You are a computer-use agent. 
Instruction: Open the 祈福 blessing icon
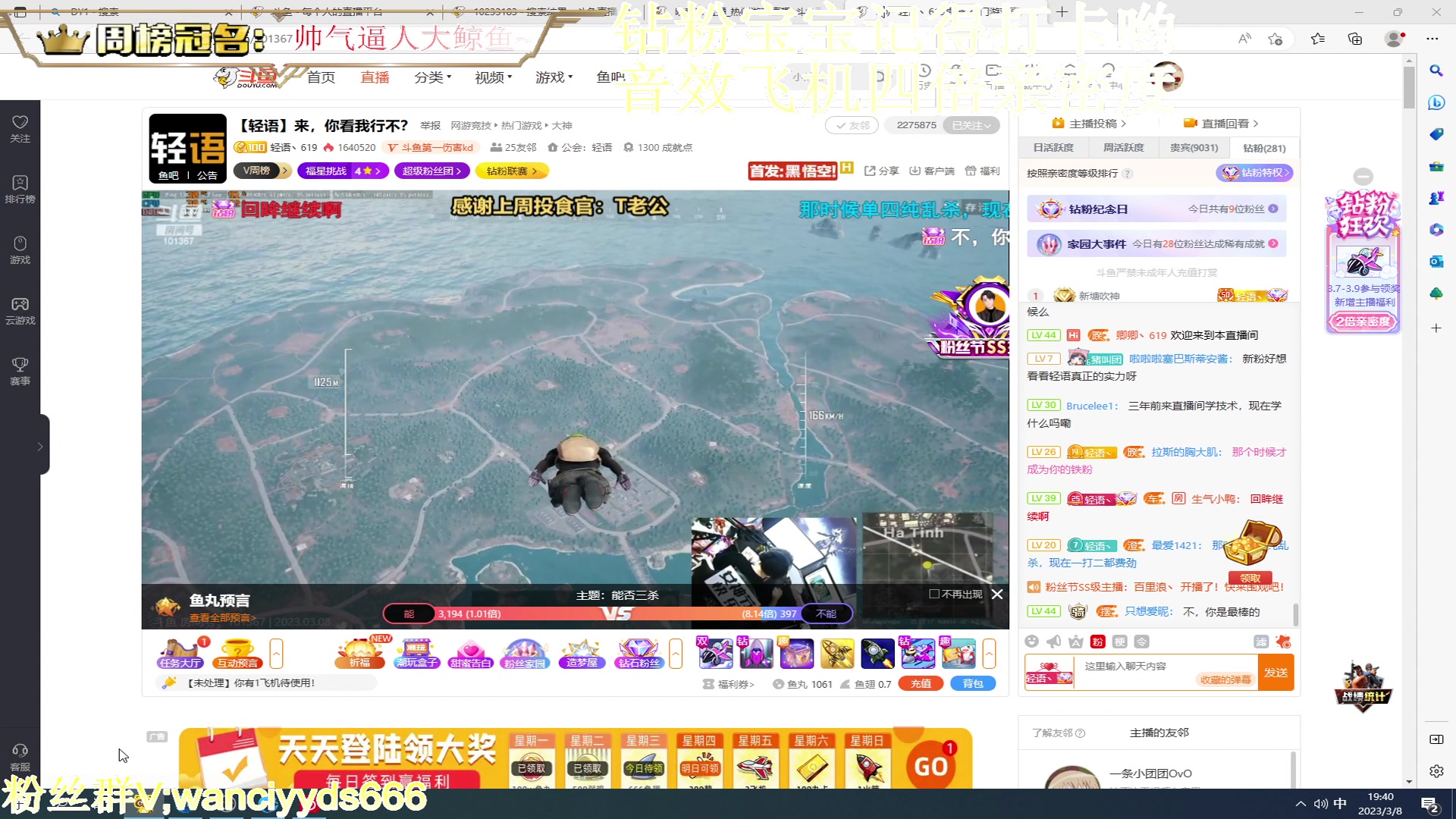360,653
